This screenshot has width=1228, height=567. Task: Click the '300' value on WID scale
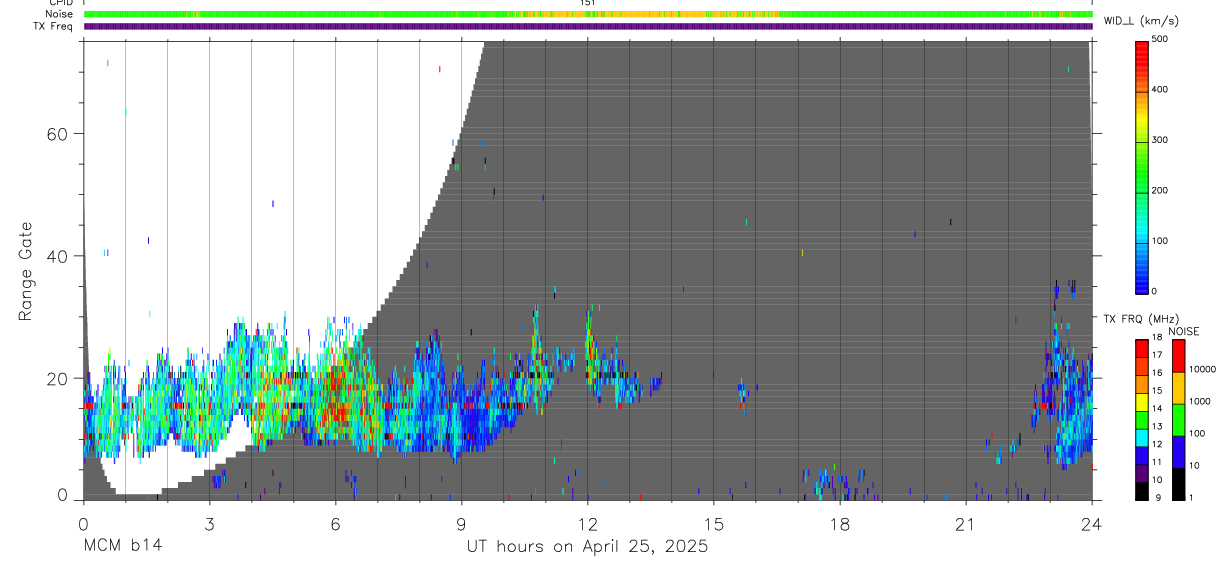1160,140
